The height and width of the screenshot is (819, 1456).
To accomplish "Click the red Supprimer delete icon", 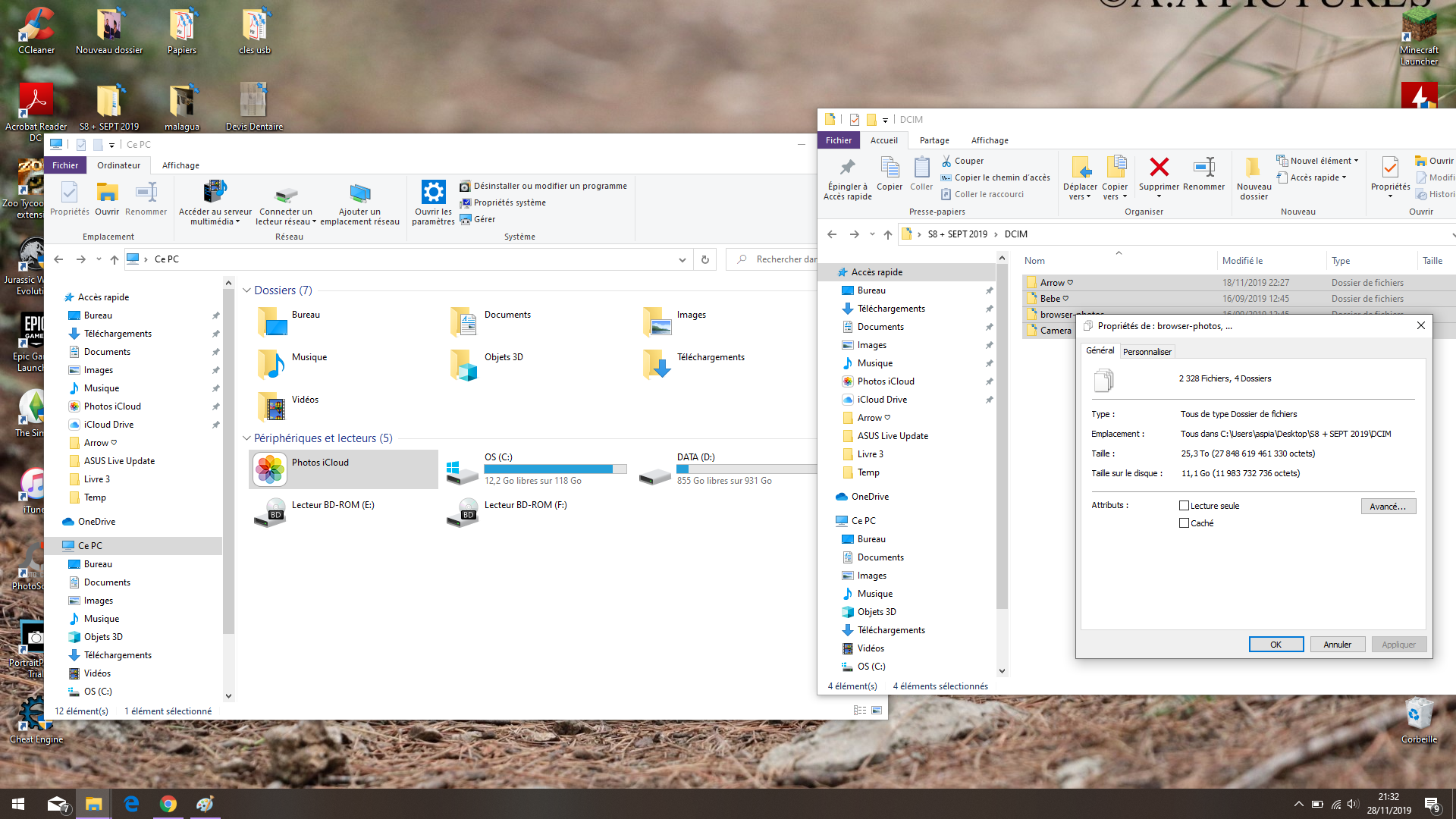I will [1159, 168].
